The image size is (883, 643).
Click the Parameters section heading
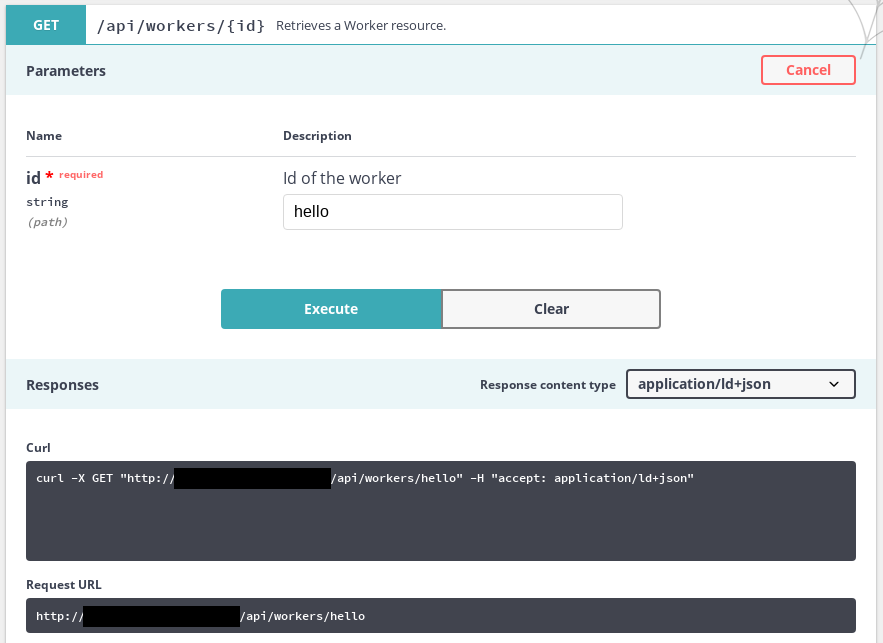(x=66, y=71)
